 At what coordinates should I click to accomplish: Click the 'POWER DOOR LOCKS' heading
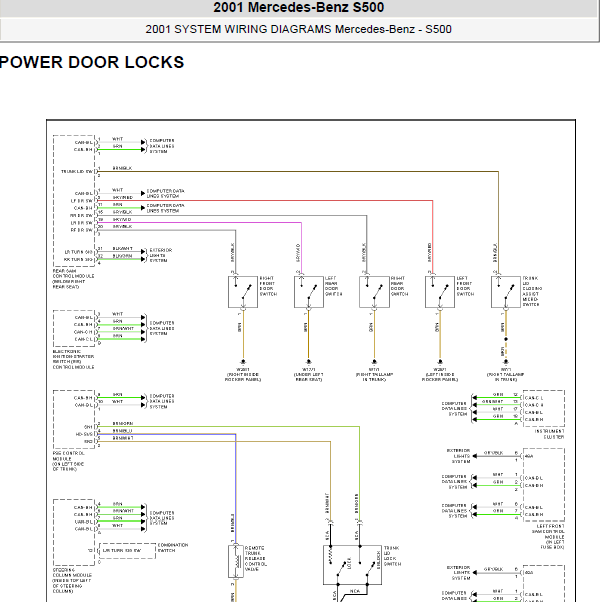(92, 62)
